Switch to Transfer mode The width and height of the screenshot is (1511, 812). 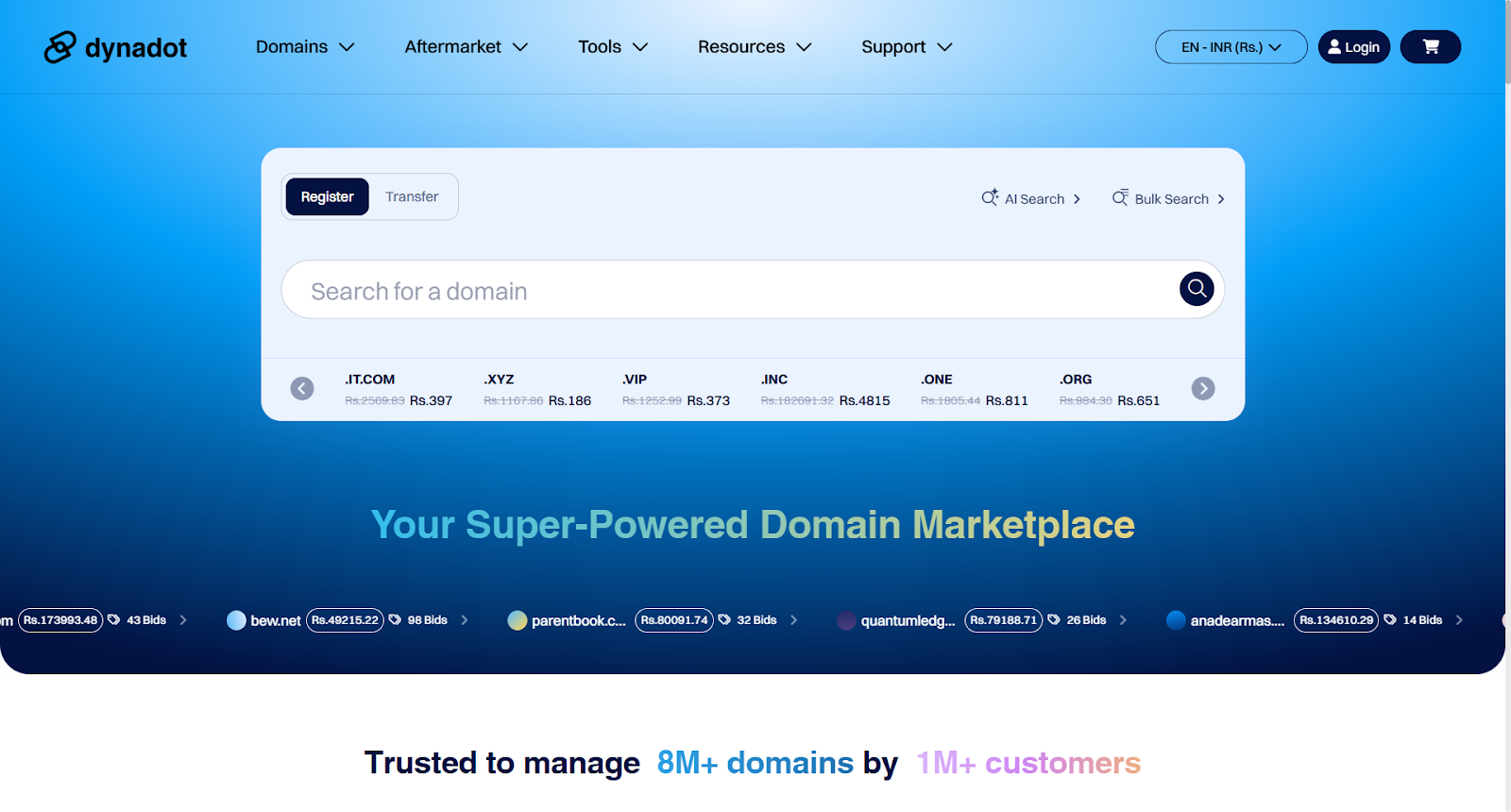tap(412, 197)
